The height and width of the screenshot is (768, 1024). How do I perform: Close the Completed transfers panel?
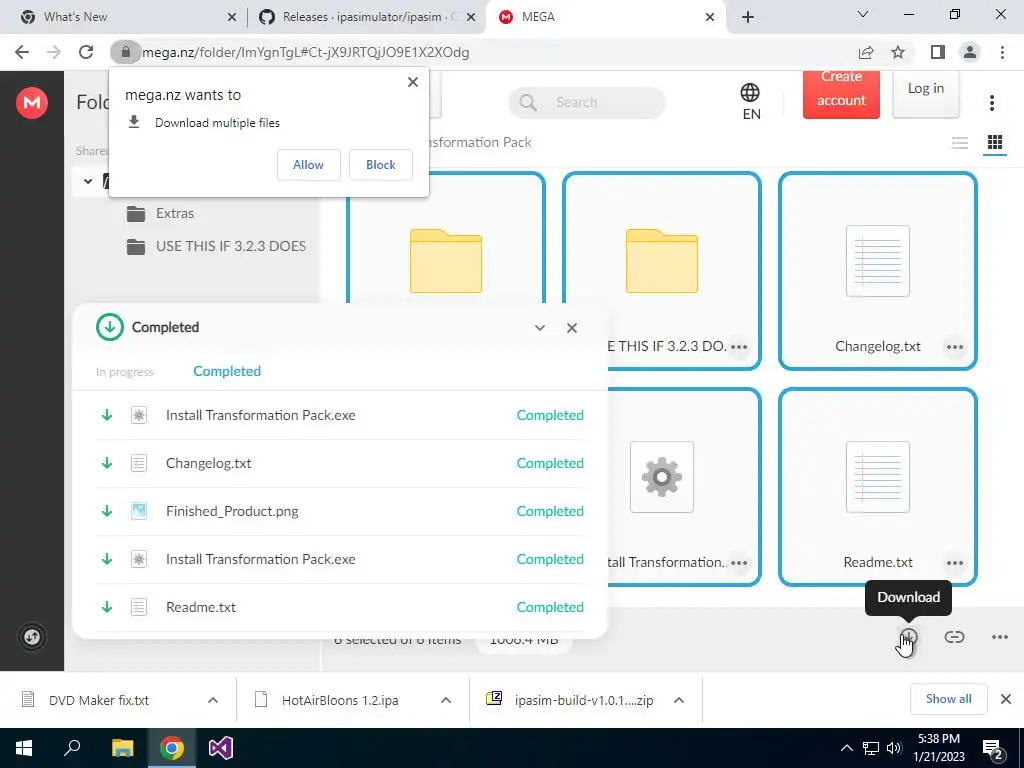point(572,328)
